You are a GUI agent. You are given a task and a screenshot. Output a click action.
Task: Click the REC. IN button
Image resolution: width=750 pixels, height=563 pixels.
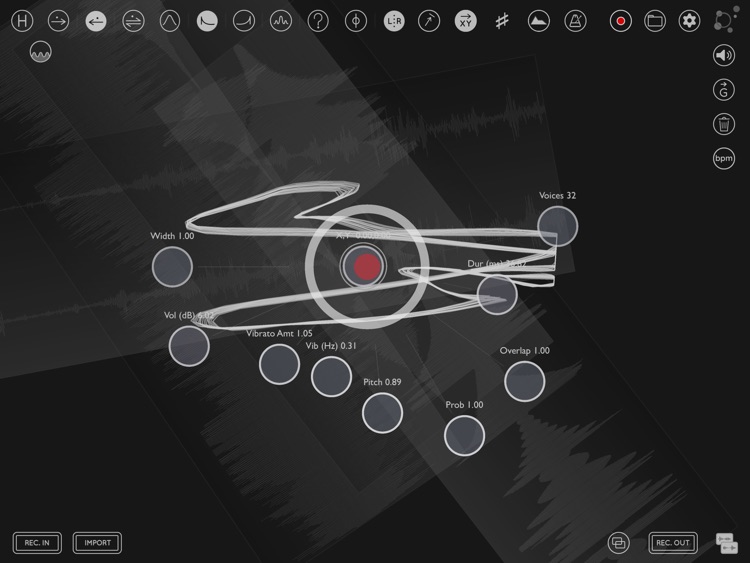coord(37,543)
